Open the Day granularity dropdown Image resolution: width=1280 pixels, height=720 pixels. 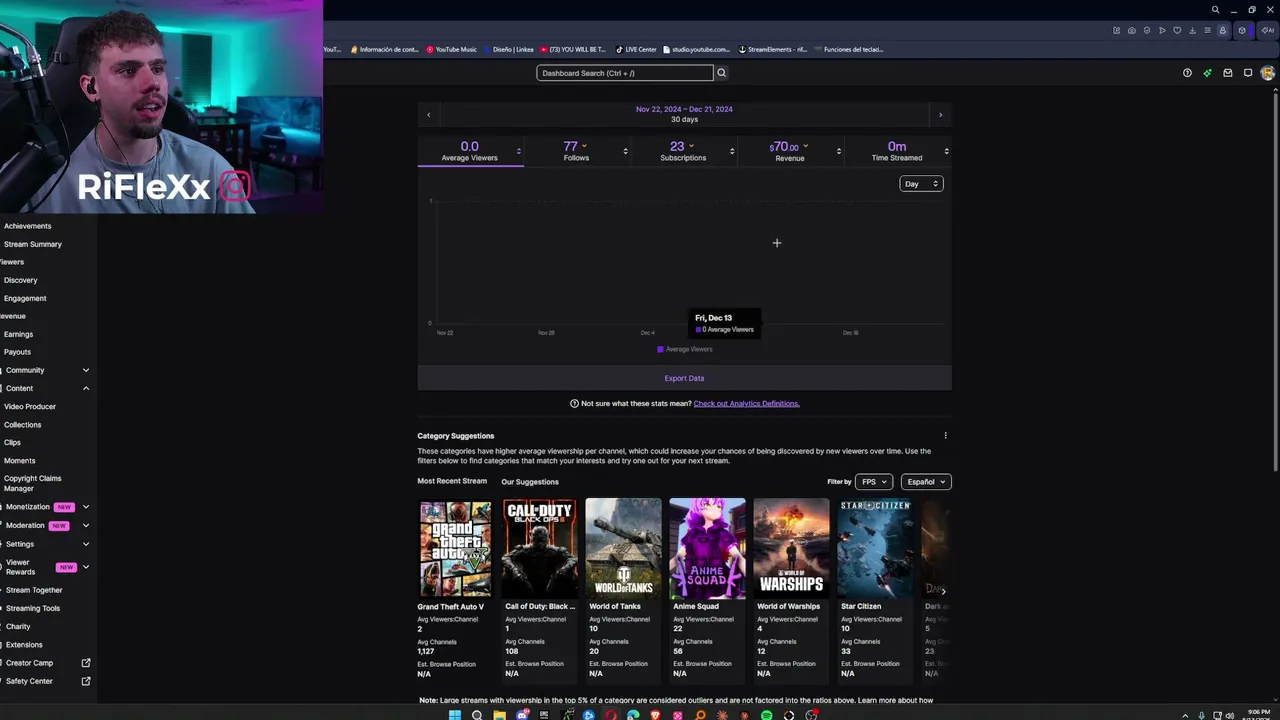click(x=921, y=184)
